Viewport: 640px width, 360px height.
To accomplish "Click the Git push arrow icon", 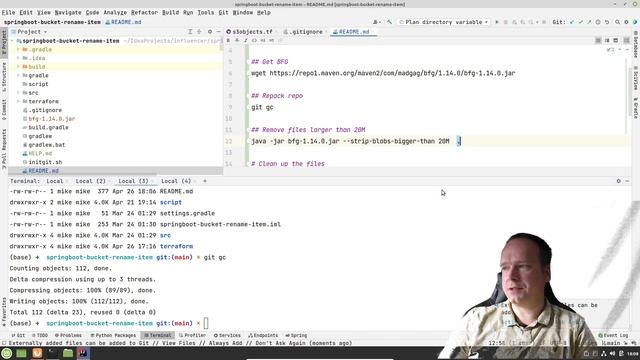I will coord(589,22).
